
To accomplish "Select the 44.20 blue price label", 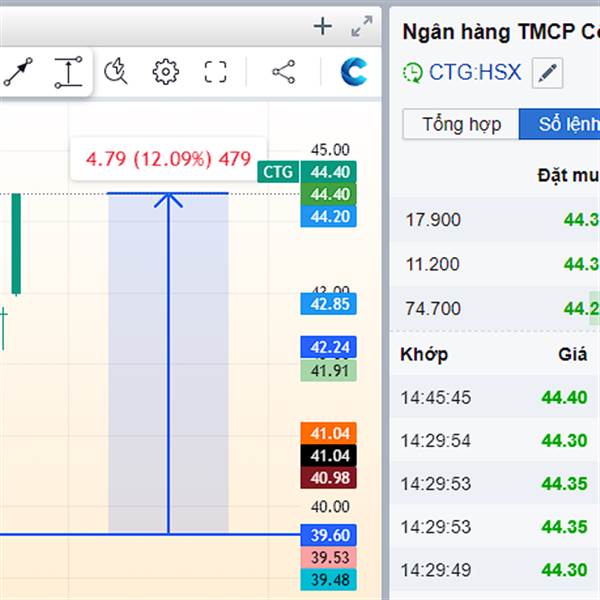I will [328, 217].
